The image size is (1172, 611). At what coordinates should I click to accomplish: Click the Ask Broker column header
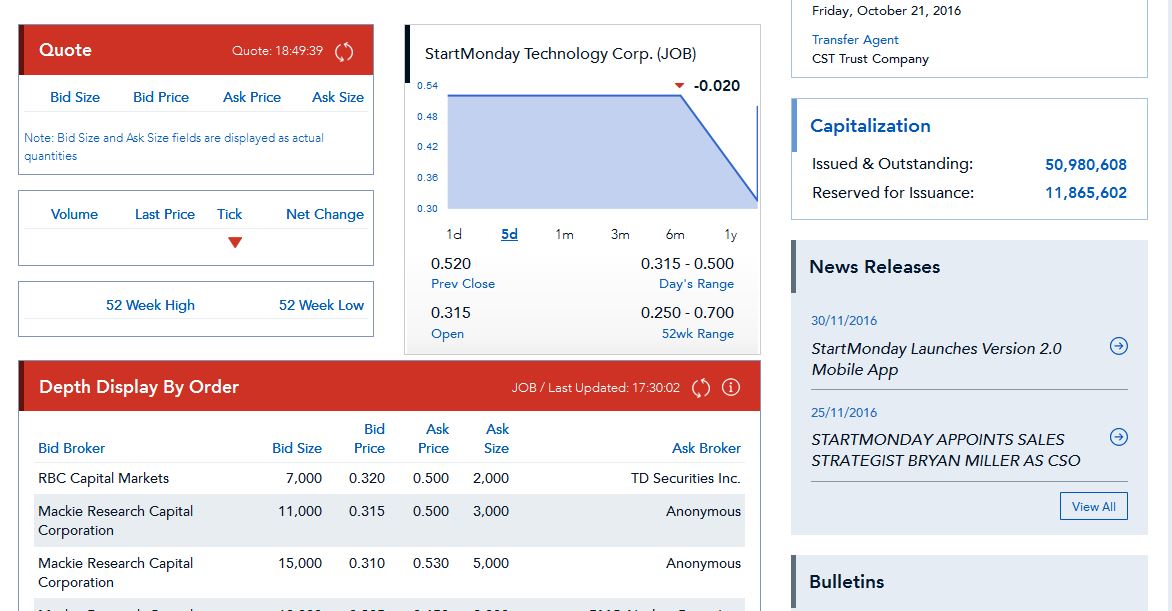click(706, 448)
